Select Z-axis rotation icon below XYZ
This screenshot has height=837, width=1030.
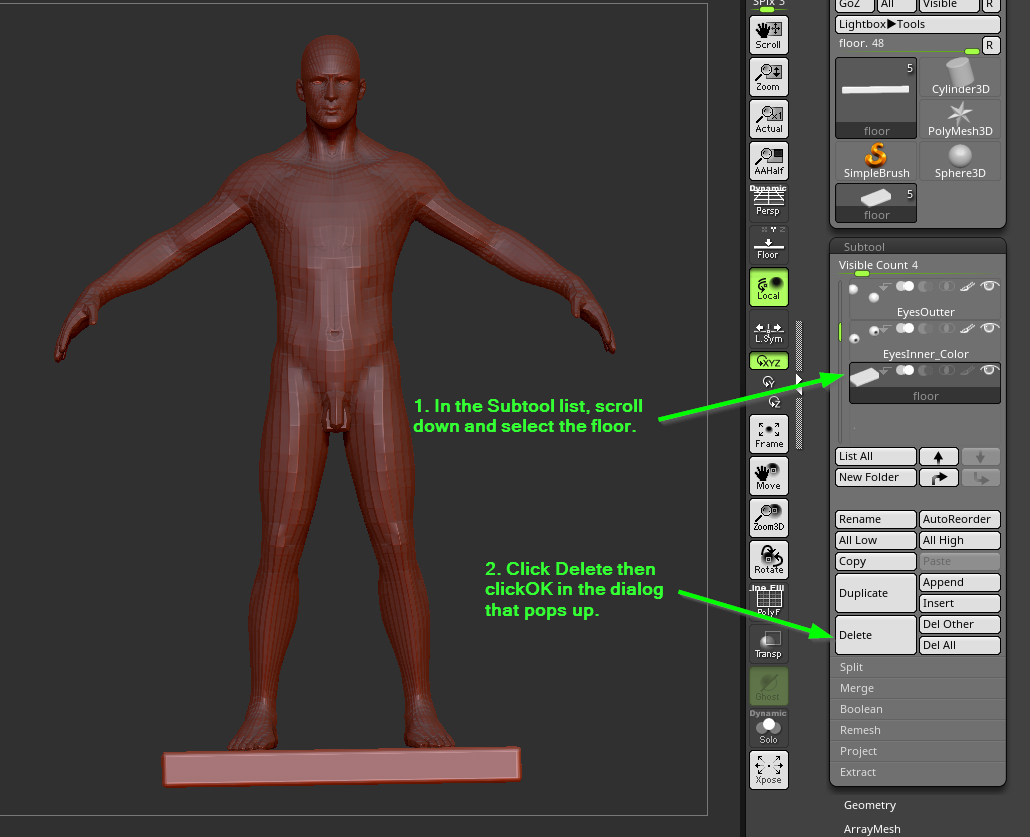[x=774, y=401]
